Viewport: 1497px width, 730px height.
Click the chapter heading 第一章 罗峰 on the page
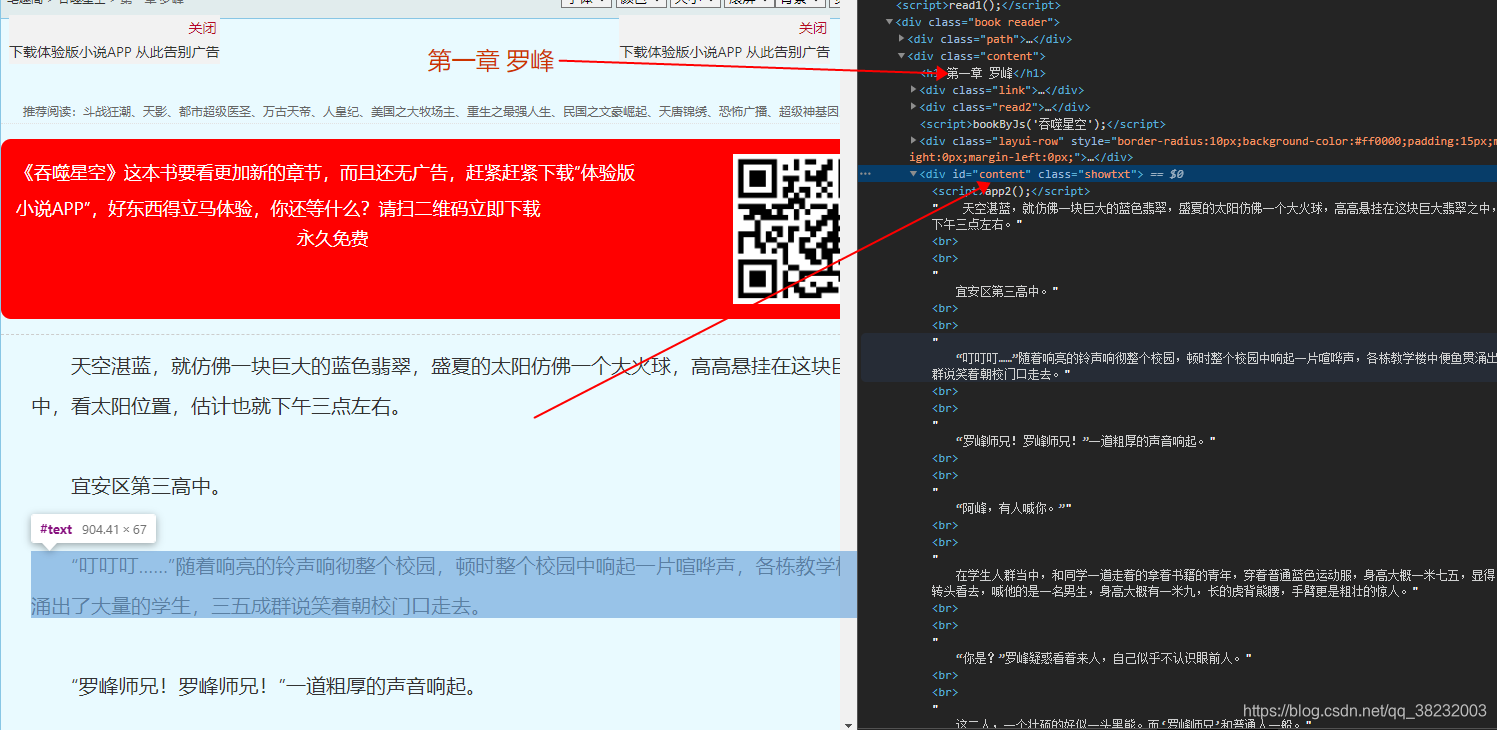[x=490, y=61]
